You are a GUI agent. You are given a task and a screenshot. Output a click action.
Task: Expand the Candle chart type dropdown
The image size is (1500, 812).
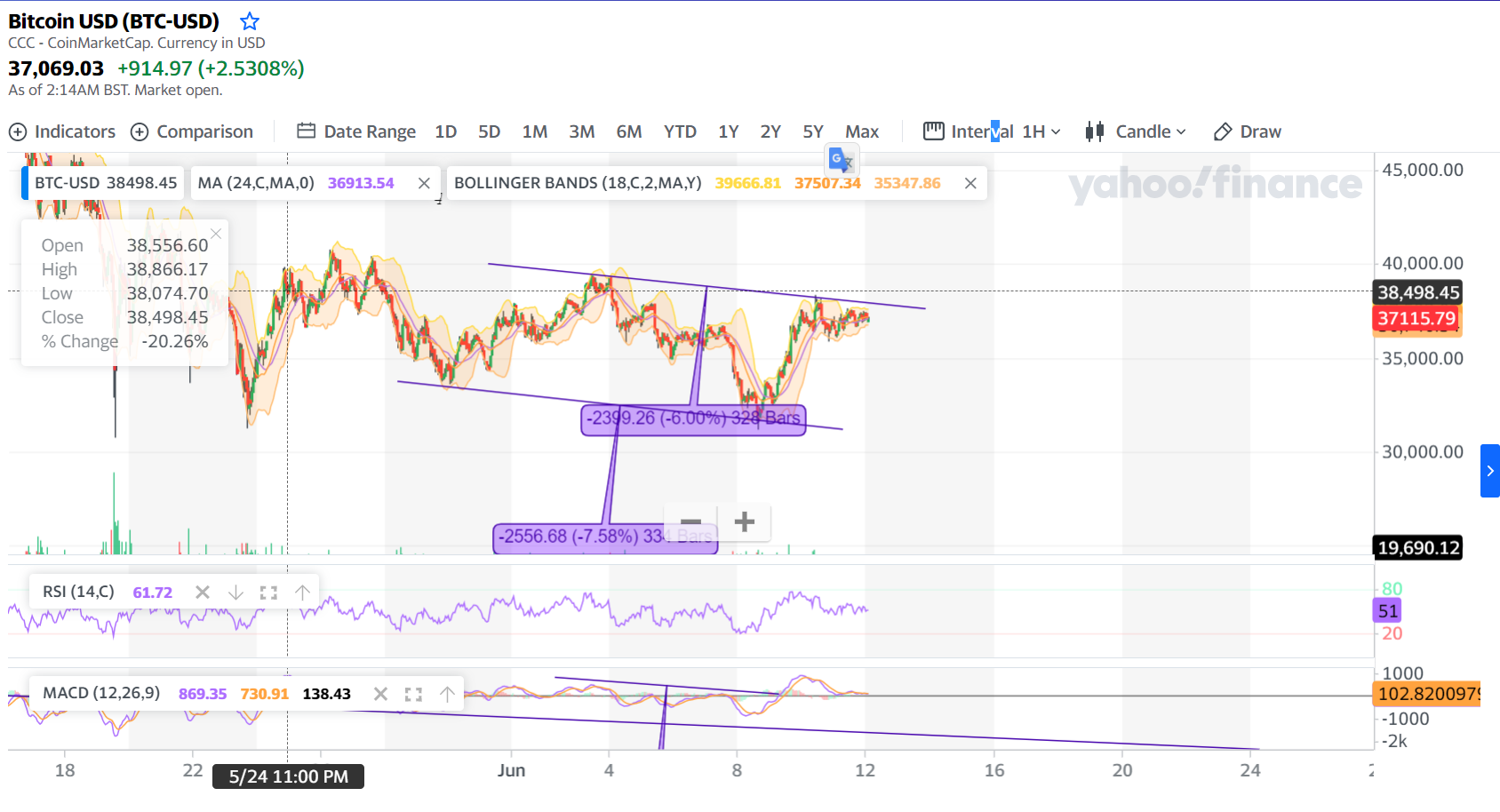tap(1136, 131)
